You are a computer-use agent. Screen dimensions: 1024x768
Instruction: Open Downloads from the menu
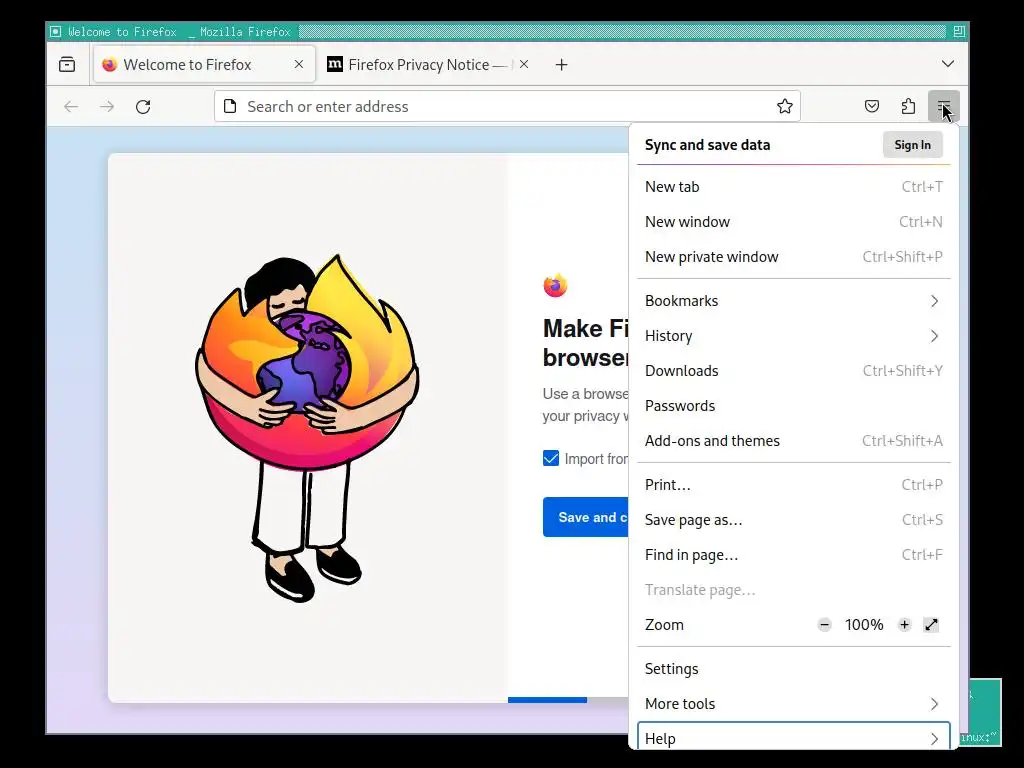pyautogui.click(x=793, y=371)
